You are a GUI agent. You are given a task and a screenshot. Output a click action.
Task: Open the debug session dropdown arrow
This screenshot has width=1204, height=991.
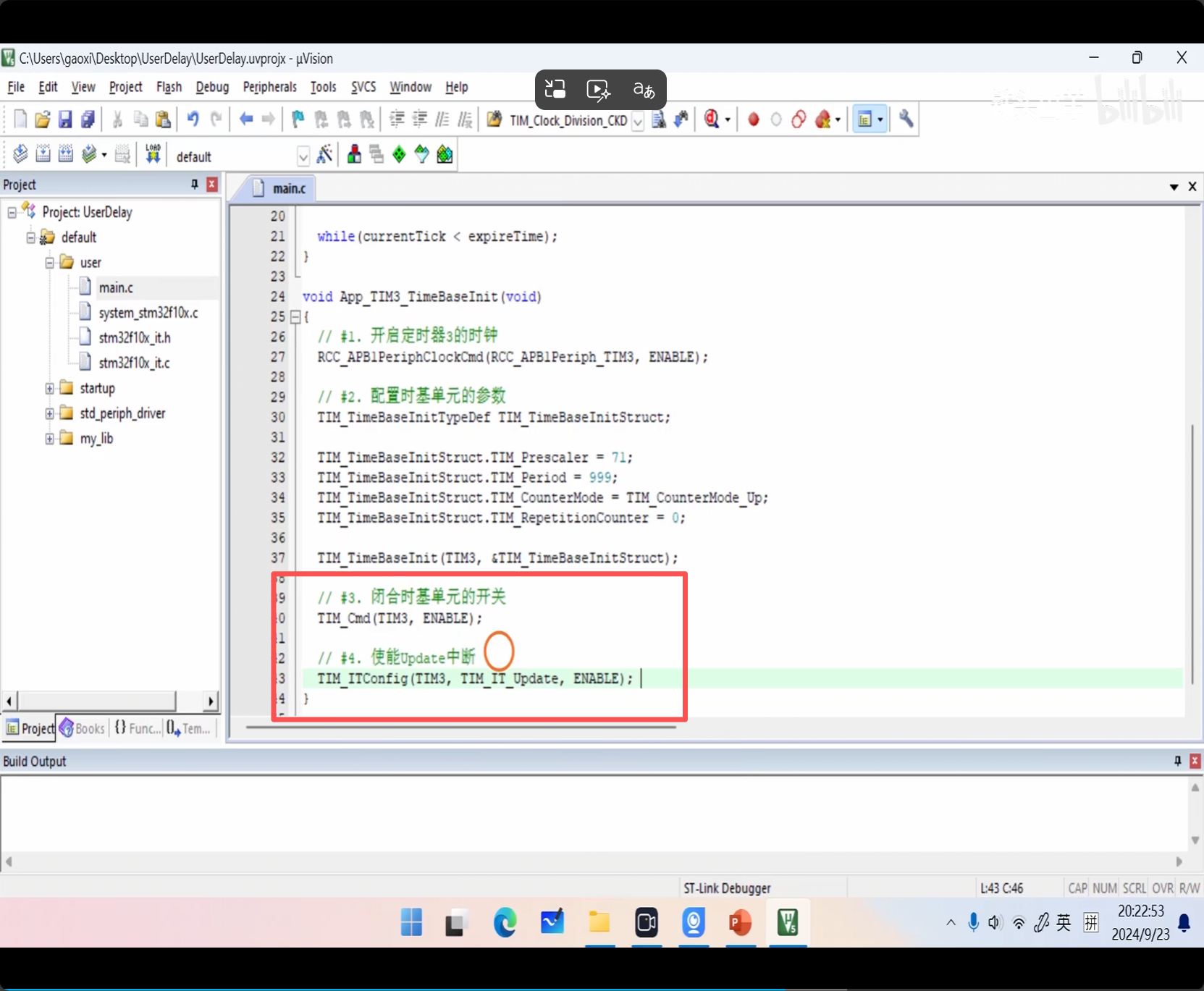(x=728, y=120)
